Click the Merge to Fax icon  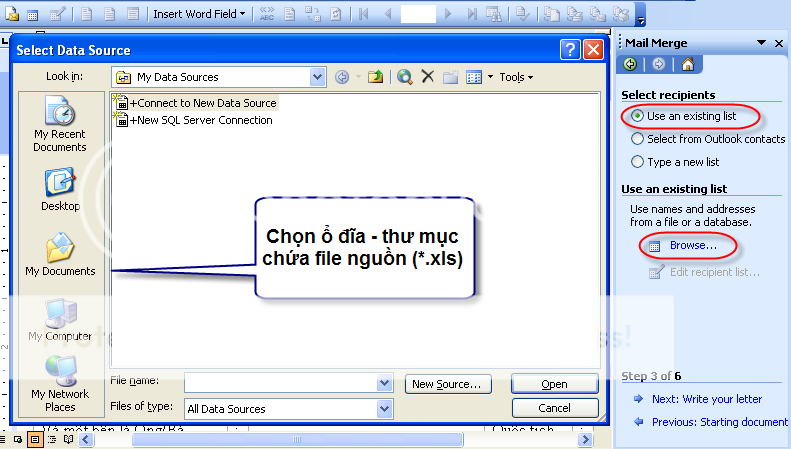pyautogui.click(x=621, y=14)
